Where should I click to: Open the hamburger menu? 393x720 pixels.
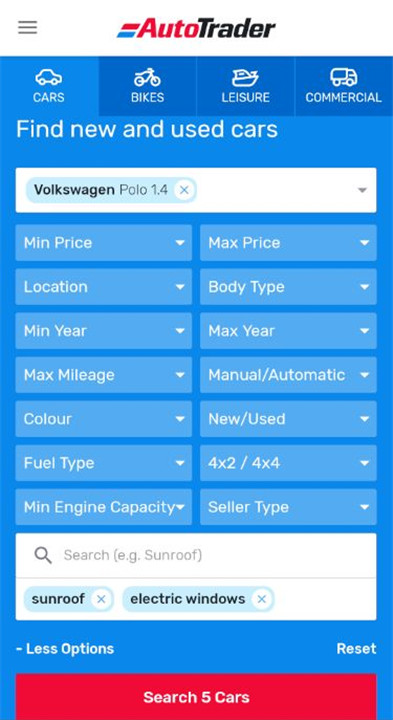pyautogui.click(x=28, y=28)
